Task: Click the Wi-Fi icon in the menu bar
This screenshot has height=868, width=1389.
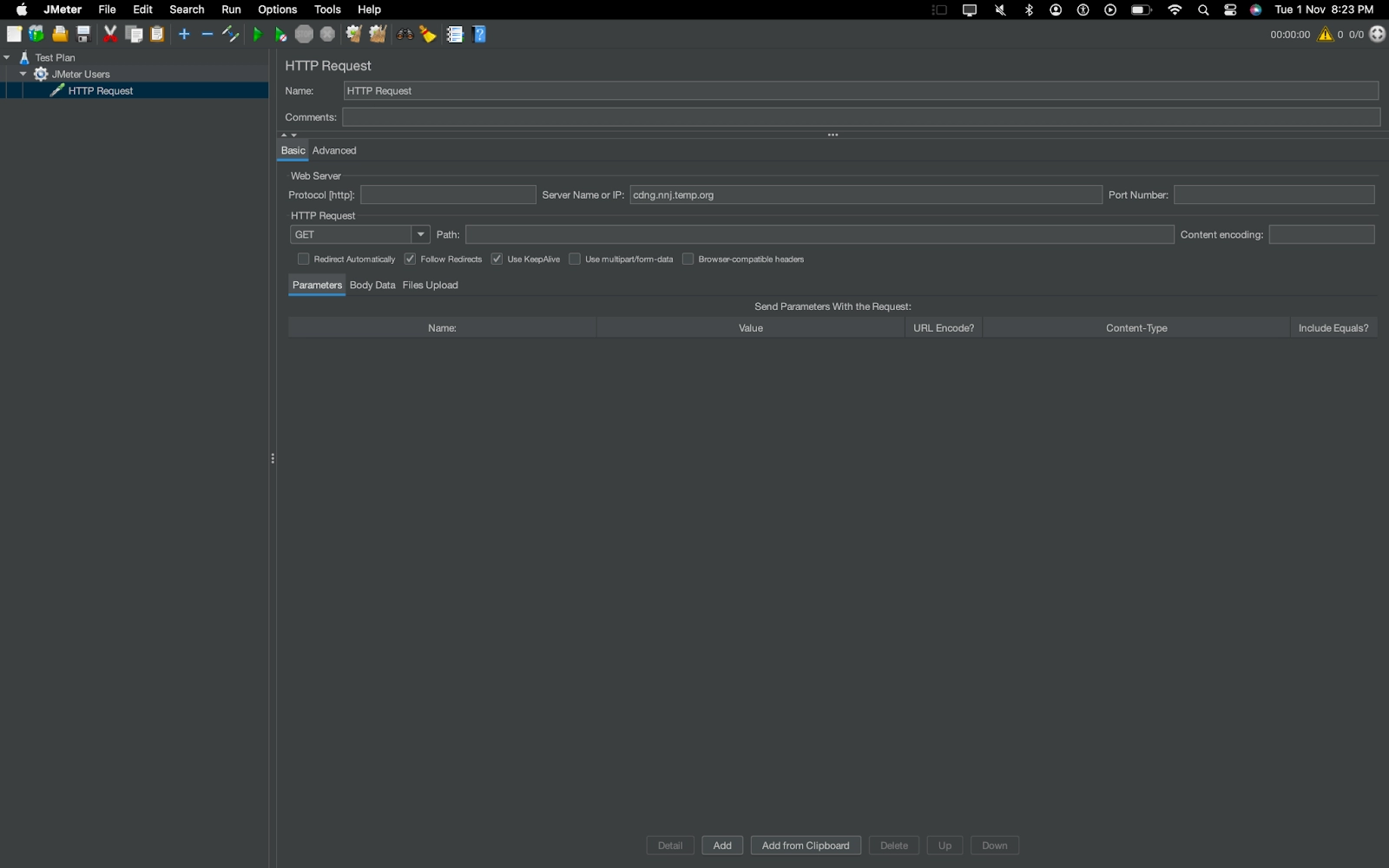Action: pyautogui.click(x=1175, y=10)
